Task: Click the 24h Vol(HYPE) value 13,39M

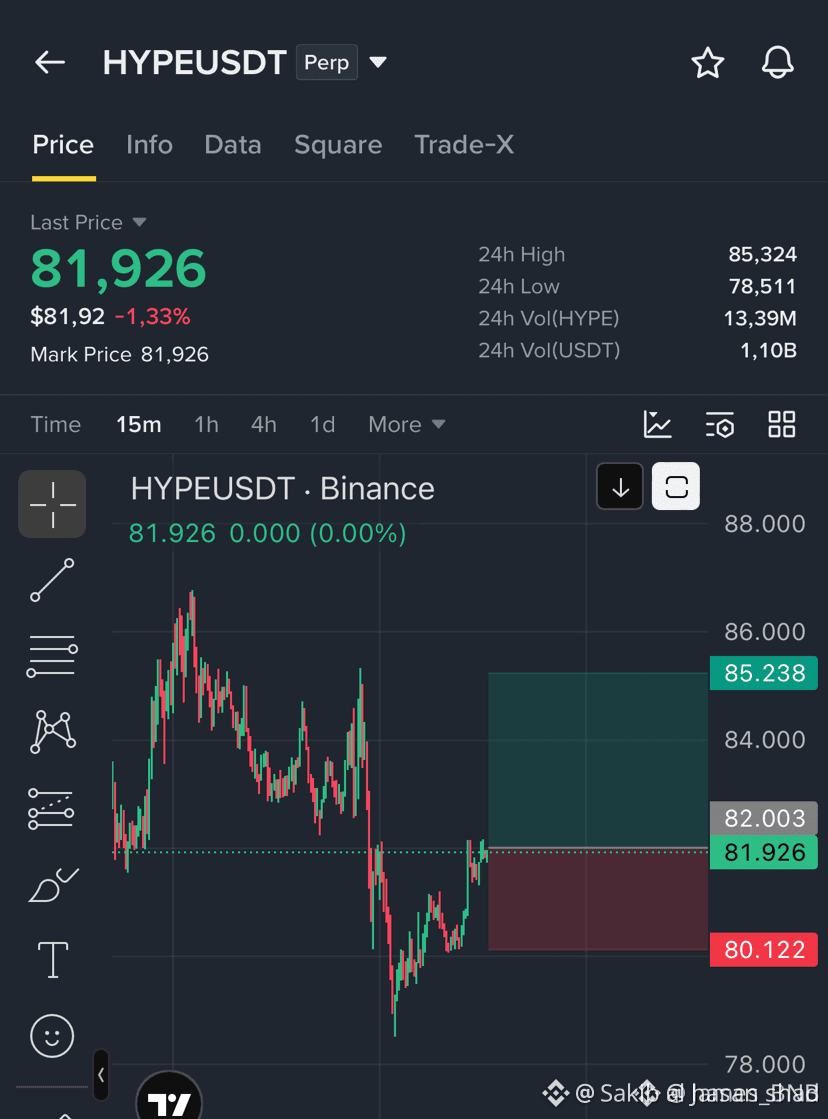Action: pyautogui.click(x=759, y=318)
